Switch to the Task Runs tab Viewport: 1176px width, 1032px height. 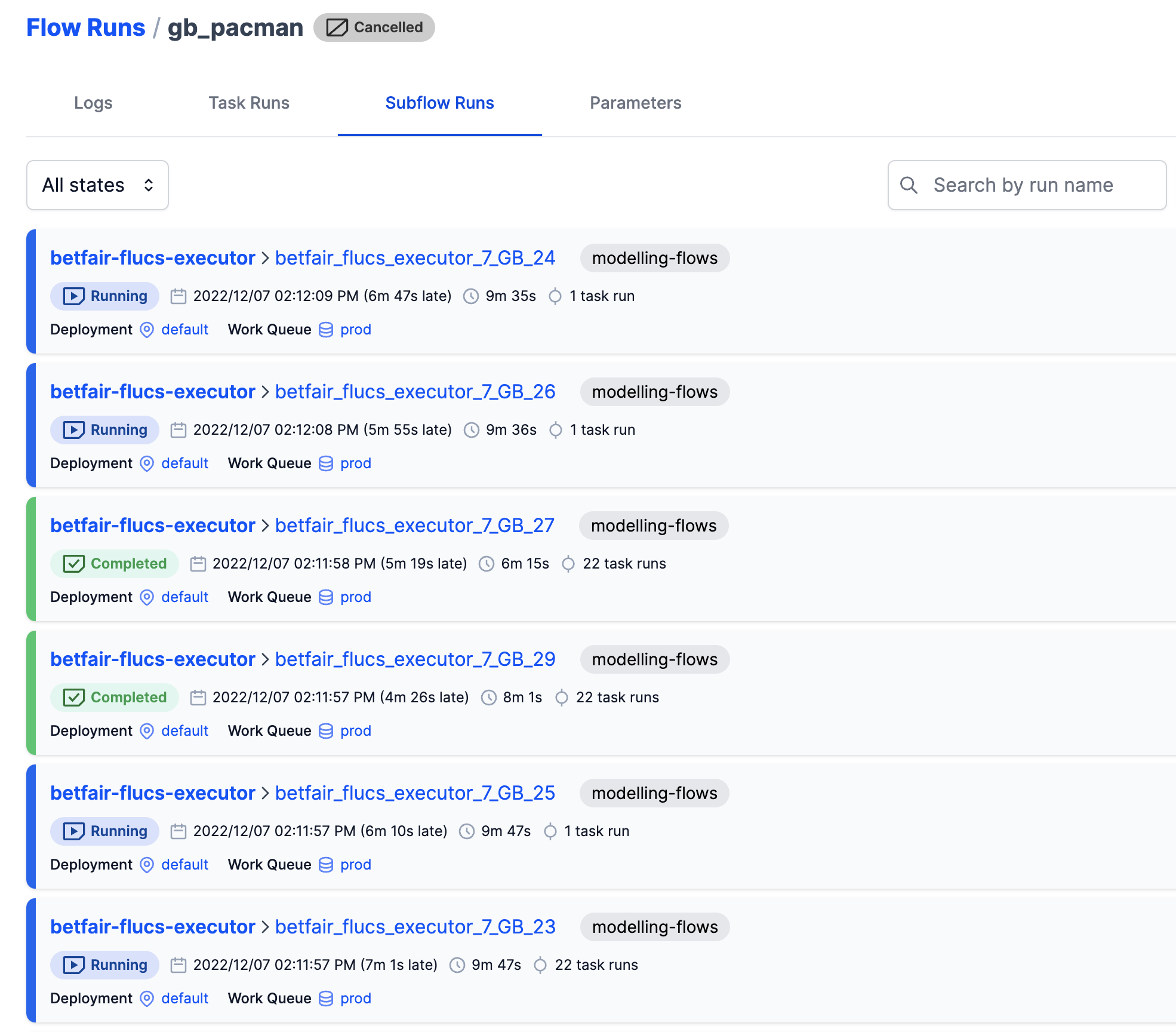pos(249,103)
